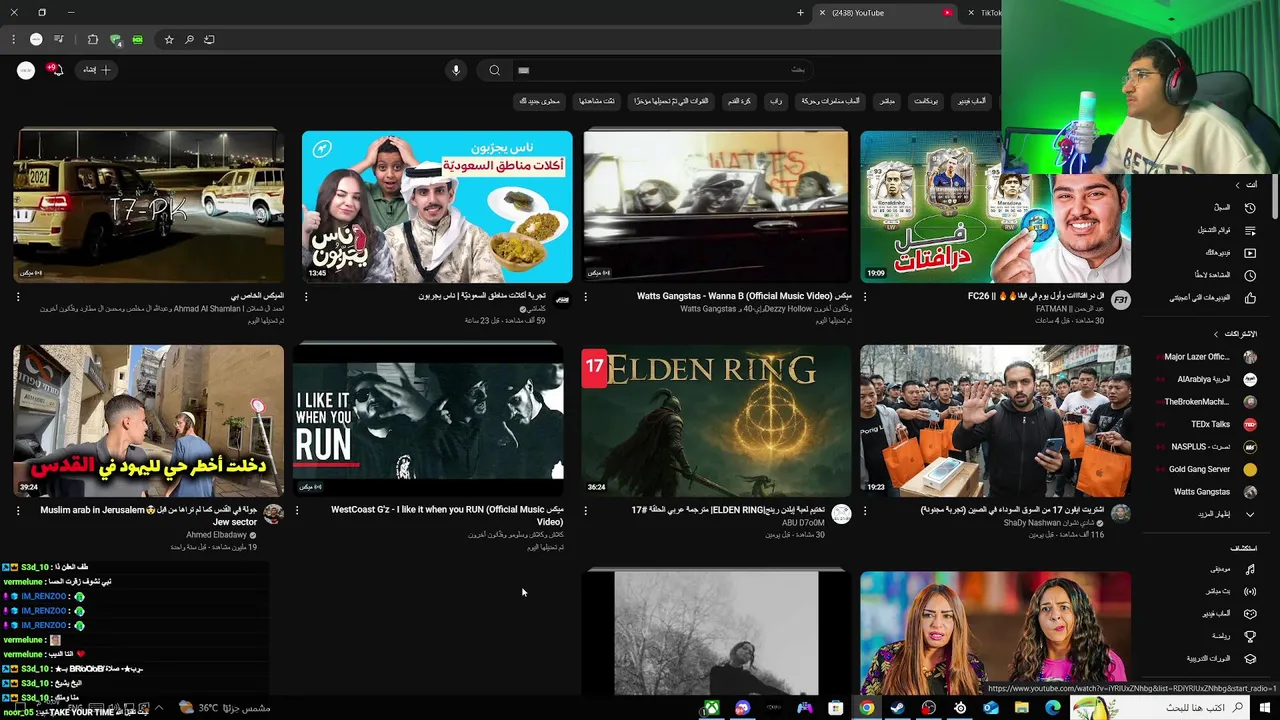1280x720 pixels.
Task: Open Muslim arab in Jerusalem thumbnail
Action: [148, 421]
